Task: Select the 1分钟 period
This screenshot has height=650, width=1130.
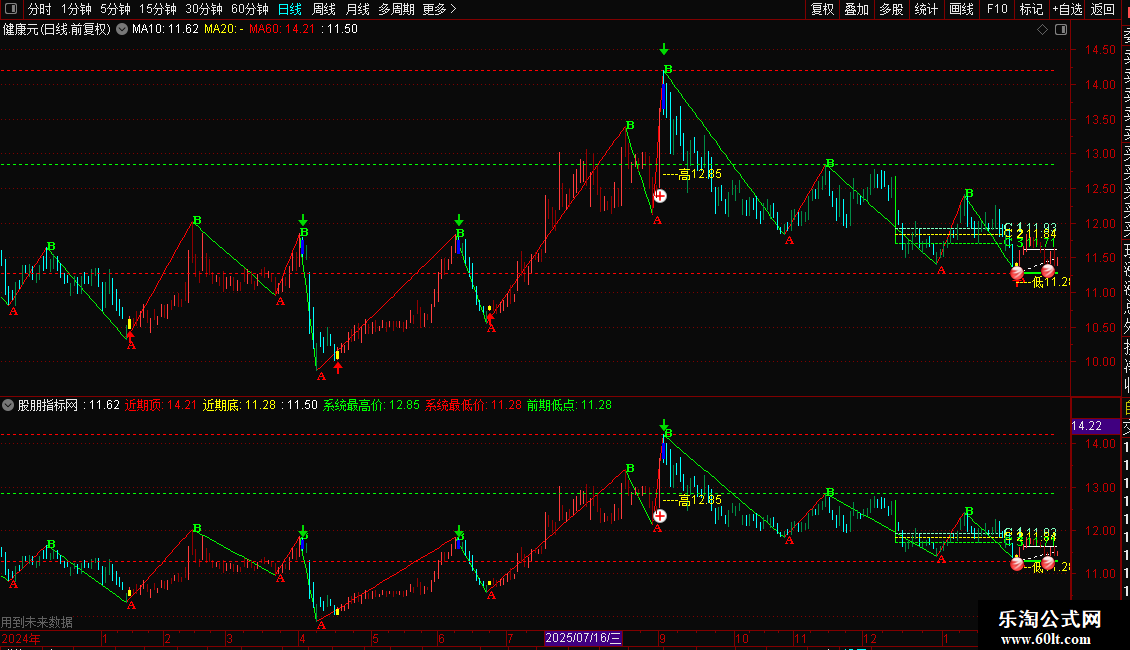Action: [76, 9]
